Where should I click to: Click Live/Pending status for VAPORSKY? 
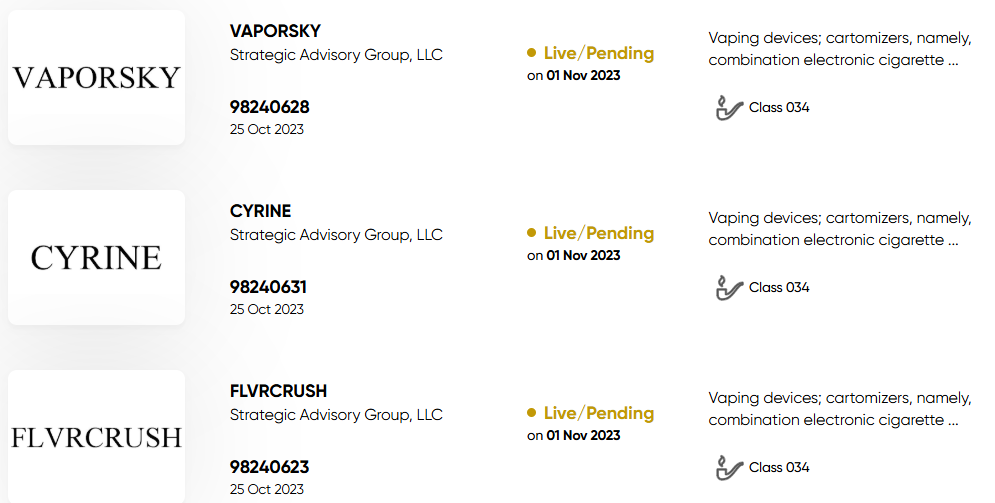(598, 53)
